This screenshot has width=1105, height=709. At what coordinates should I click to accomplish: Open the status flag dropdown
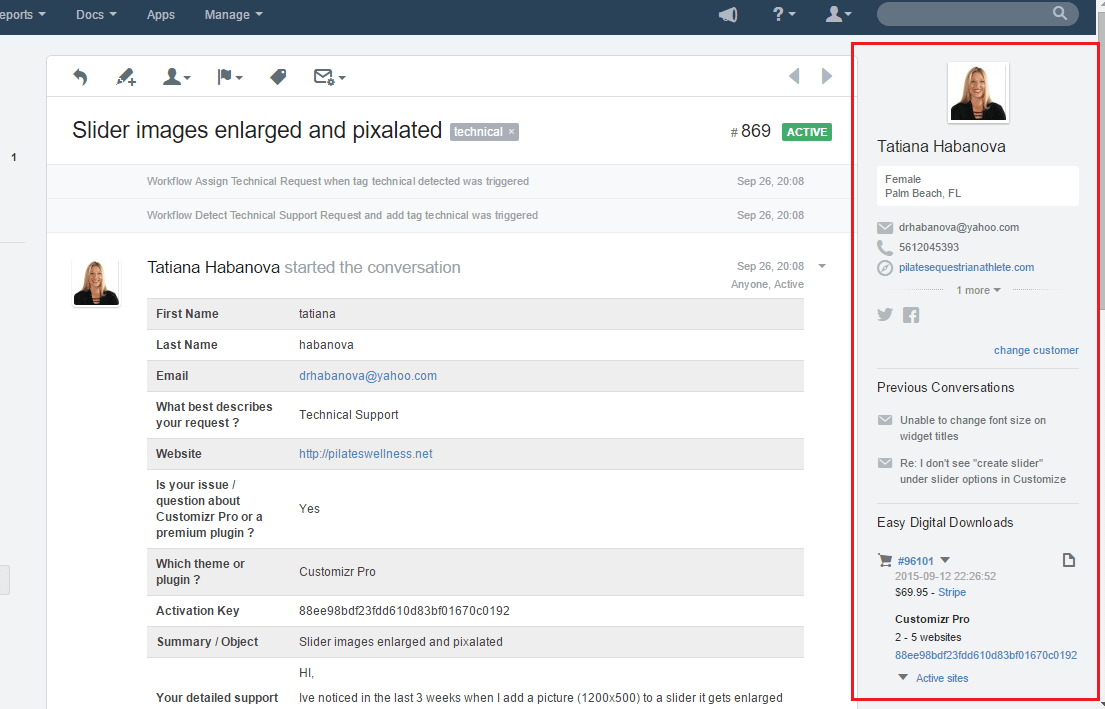coord(230,77)
